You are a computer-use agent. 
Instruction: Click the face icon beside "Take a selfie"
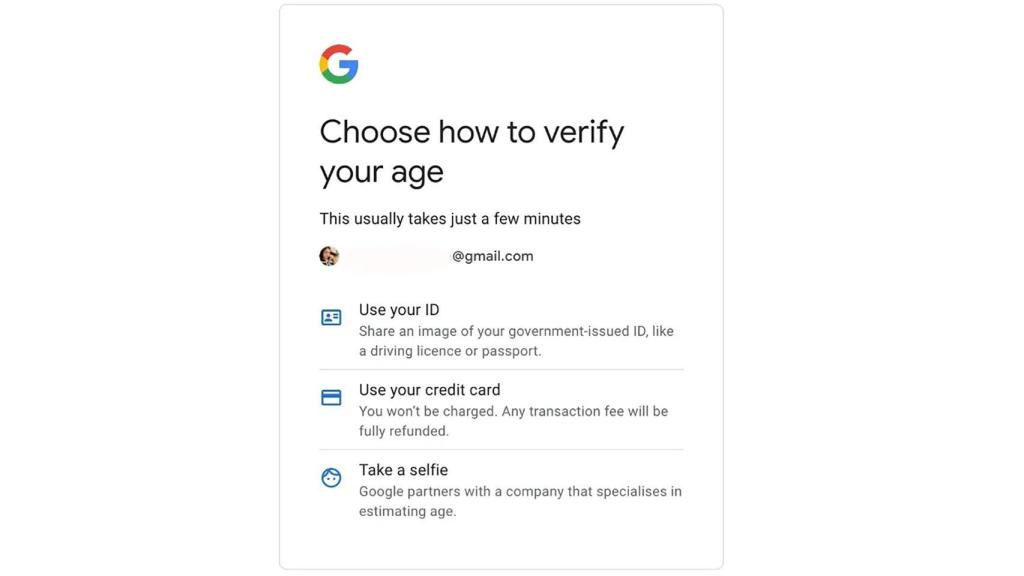pyautogui.click(x=331, y=477)
